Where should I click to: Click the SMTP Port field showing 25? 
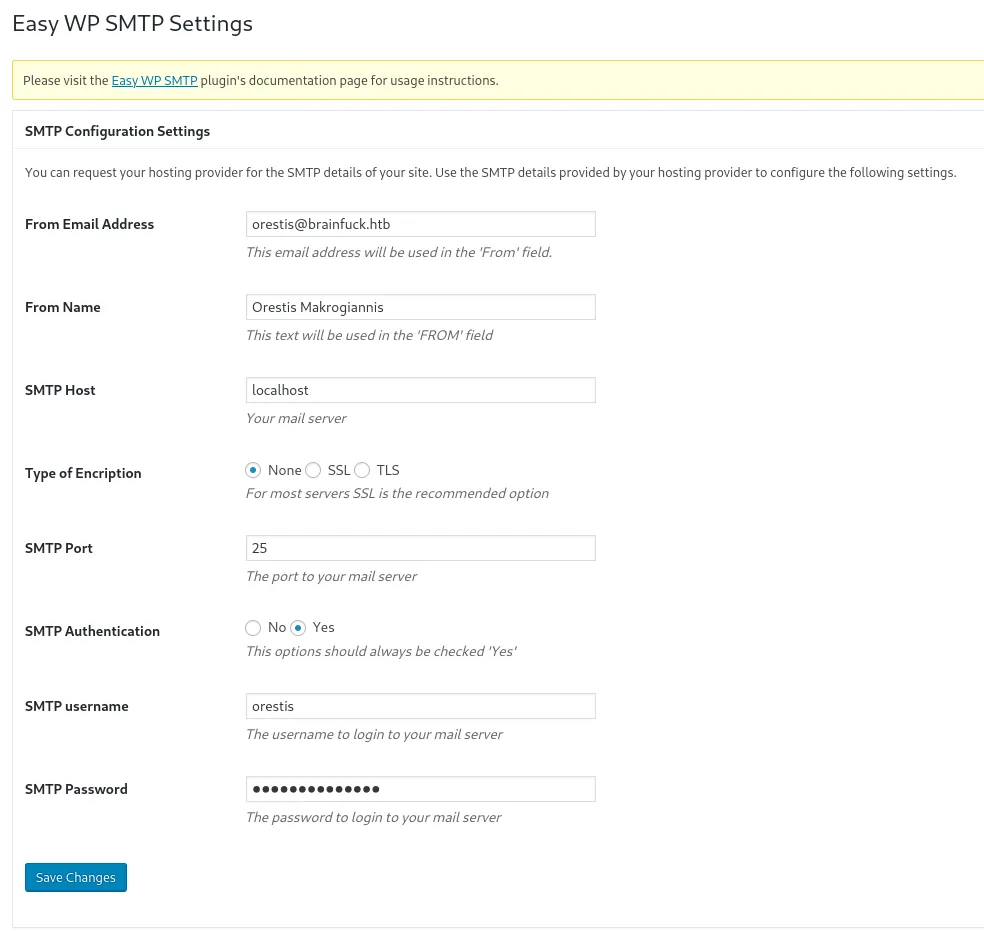(420, 548)
